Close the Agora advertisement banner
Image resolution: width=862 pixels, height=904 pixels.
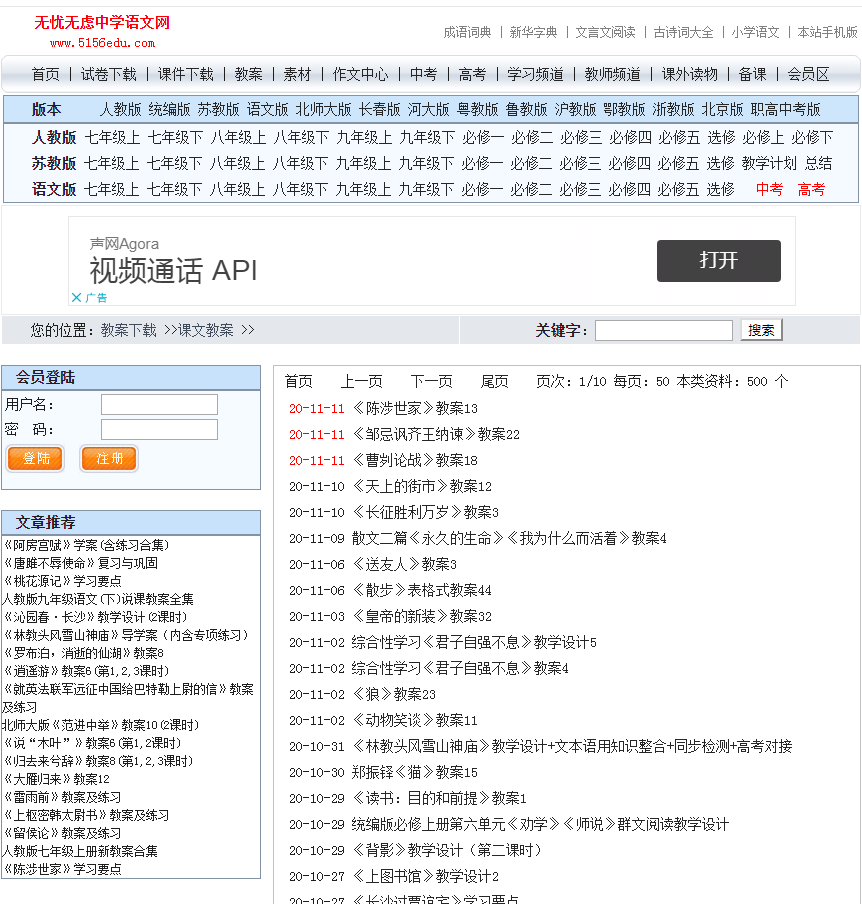click(x=78, y=297)
